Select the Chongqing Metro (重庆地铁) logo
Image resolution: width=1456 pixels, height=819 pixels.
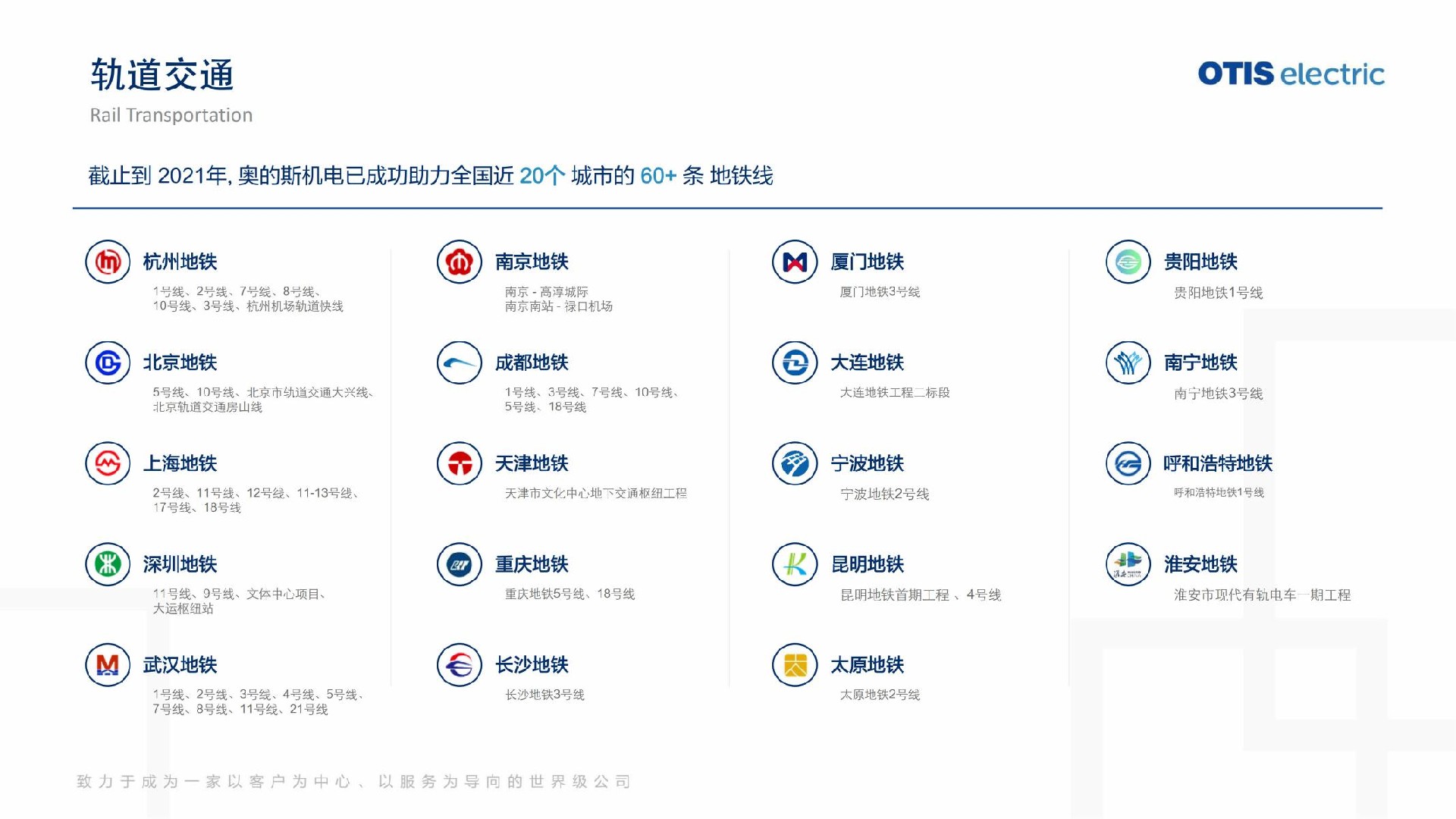click(460, 564)
